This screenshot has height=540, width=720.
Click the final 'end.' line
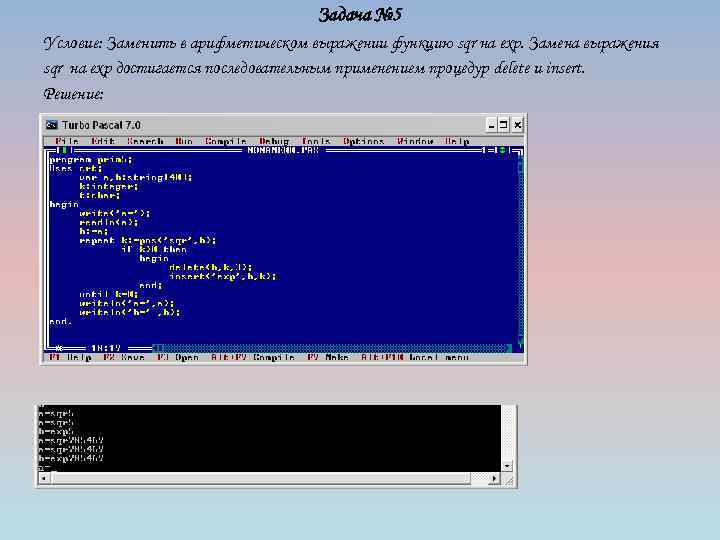61,321
